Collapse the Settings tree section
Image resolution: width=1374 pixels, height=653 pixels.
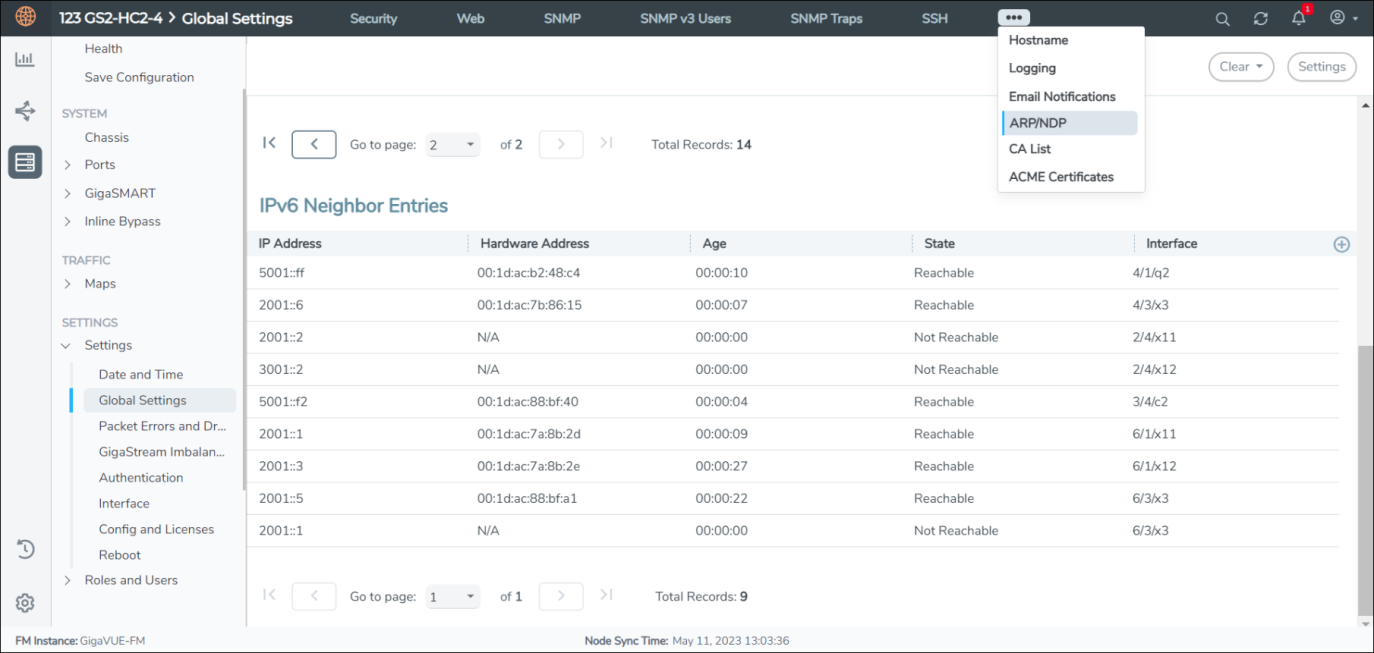coord(67,346)
